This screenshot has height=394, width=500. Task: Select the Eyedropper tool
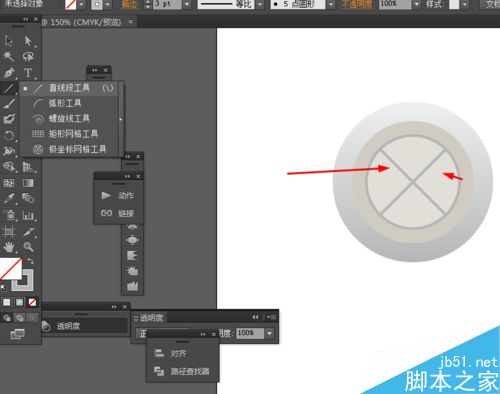pos(9,199)
